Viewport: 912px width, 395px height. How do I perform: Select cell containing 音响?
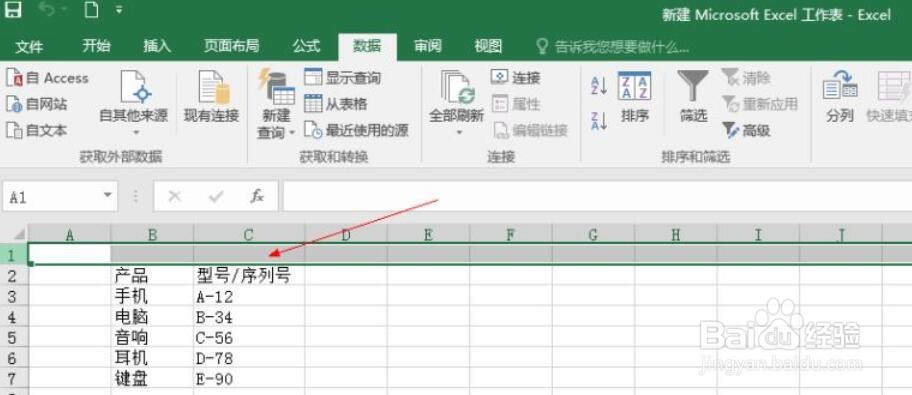(152, 337)
